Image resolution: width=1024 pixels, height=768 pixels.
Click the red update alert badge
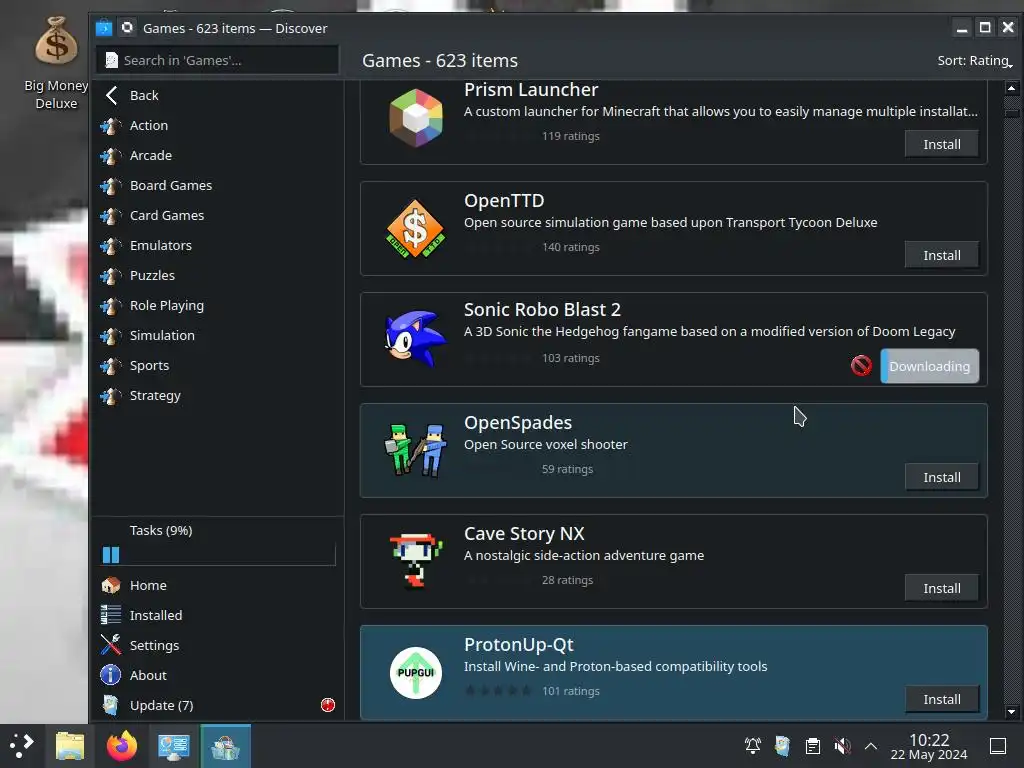(328, 705)
